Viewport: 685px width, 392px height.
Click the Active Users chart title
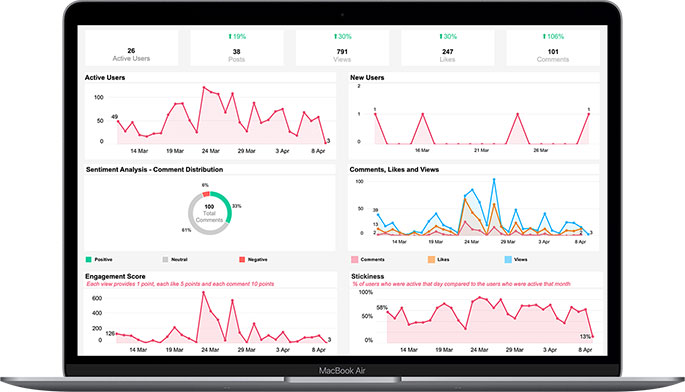105,77
